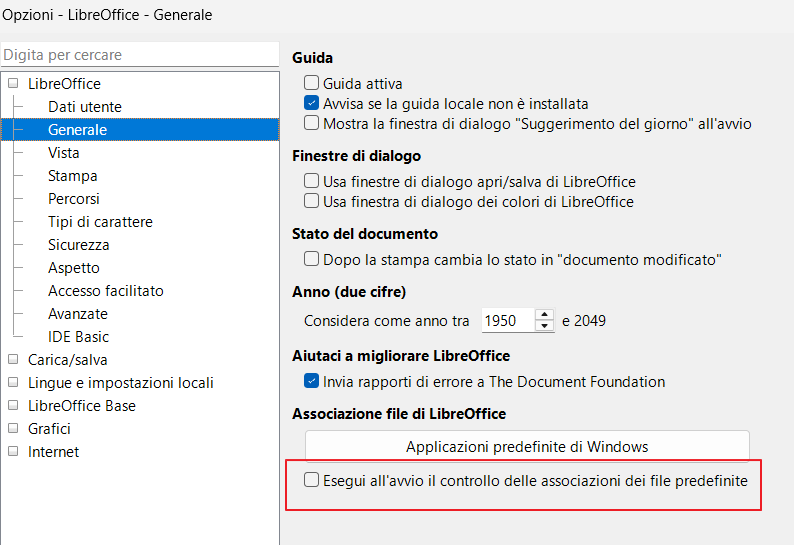Screen dimensions: 794x545
Task: Open Applicazioni predefinite di Windows
Action: (x=527, y=446)
